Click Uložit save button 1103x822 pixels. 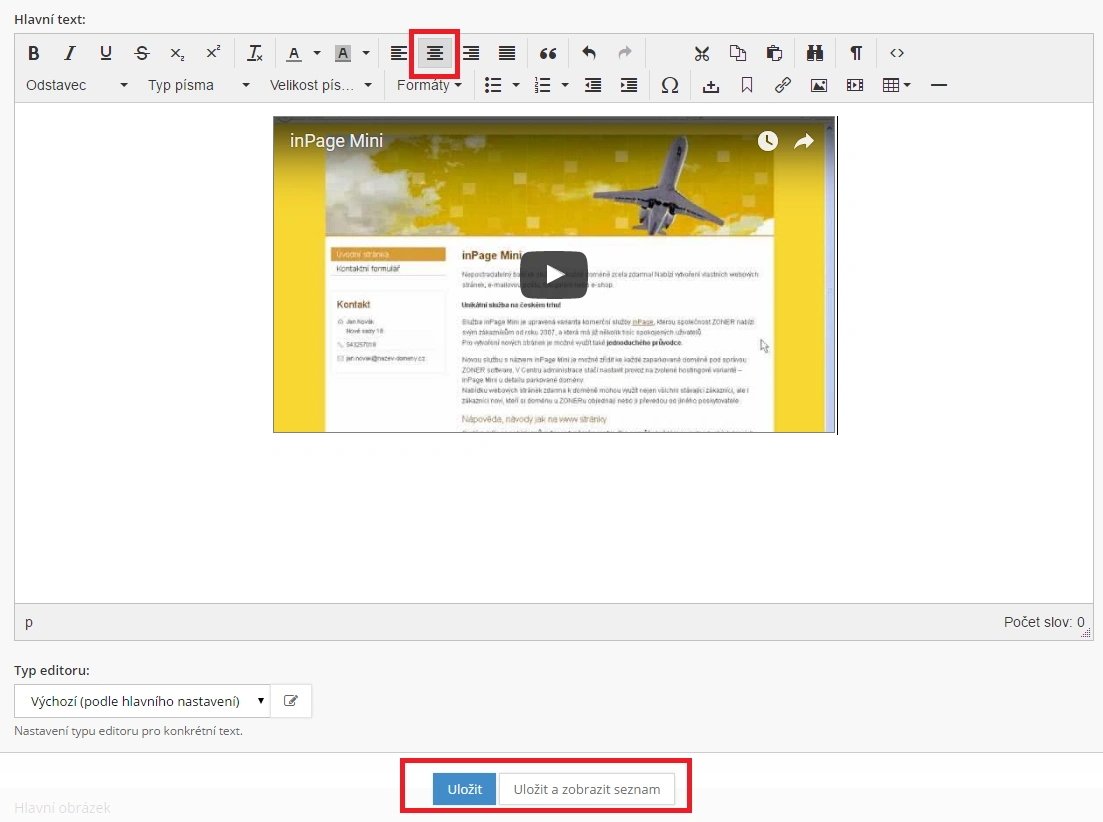(x=464, y=789)
